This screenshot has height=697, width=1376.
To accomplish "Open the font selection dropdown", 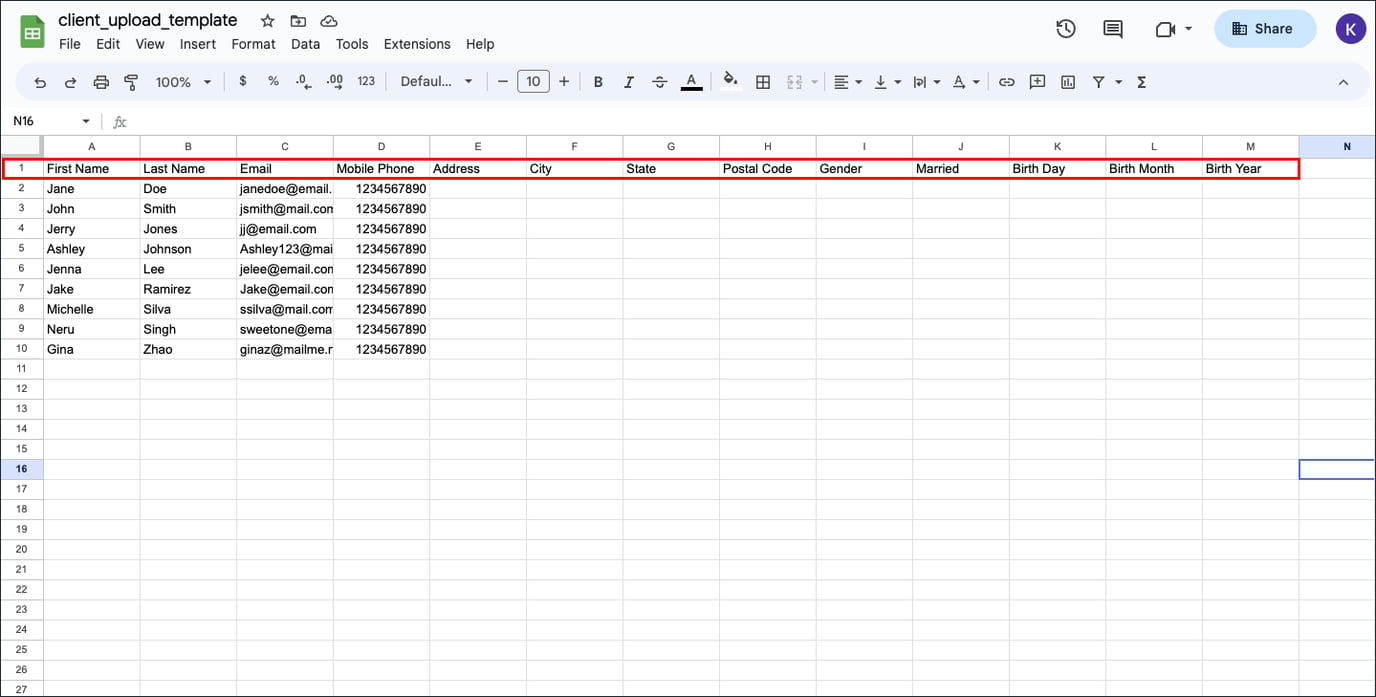I will (436, 82).
